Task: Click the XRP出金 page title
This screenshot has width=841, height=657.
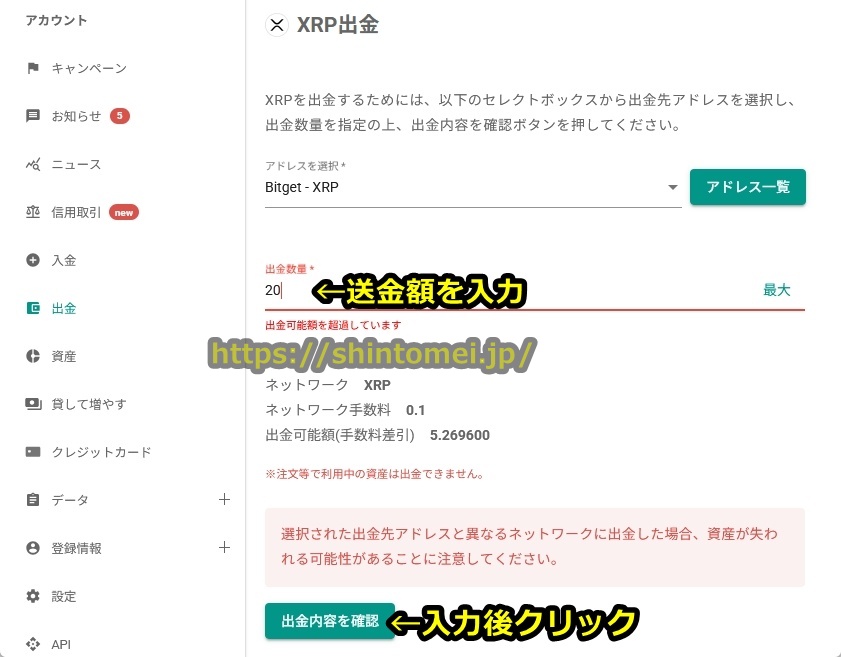Action: pyautogui.click(x=338, y=25)
